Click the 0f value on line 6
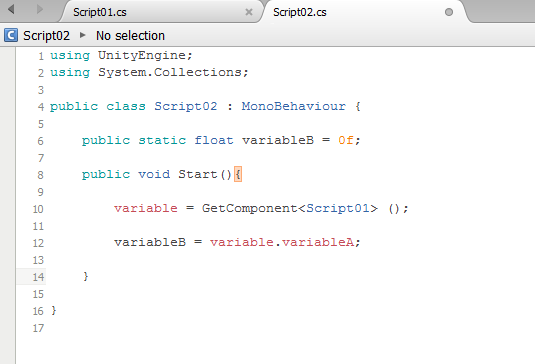 [346, 141]
